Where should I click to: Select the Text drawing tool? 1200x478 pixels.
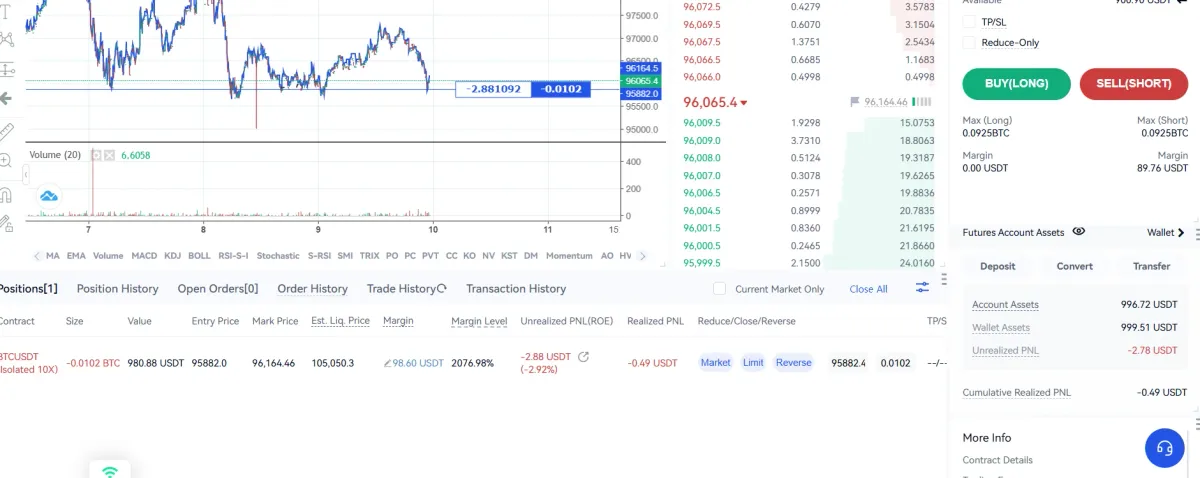(5, 12)
